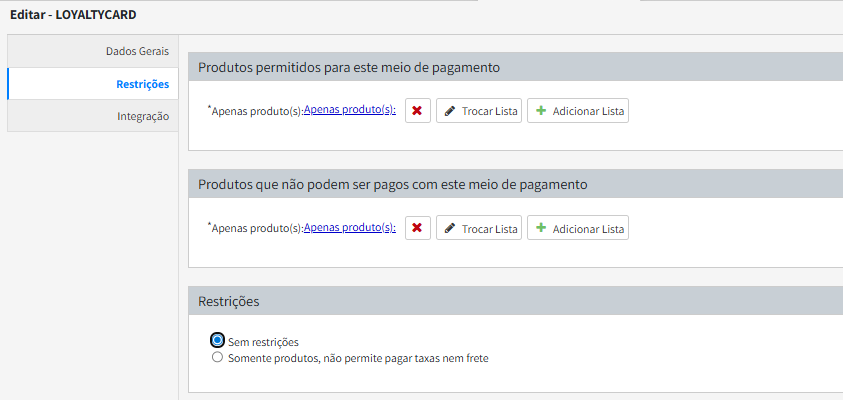The height and width of the screenshot is (400, 843).
Task: Open 'Apenas produto(s):' link in non-payable products
Action: pos(350,229)
